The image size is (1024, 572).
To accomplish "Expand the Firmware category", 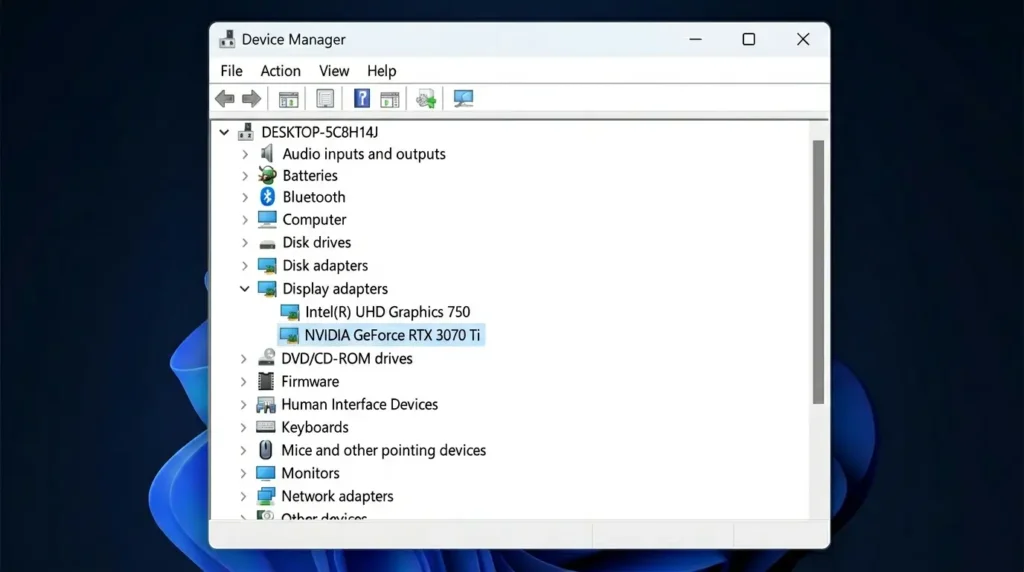I will coord(244,382).
